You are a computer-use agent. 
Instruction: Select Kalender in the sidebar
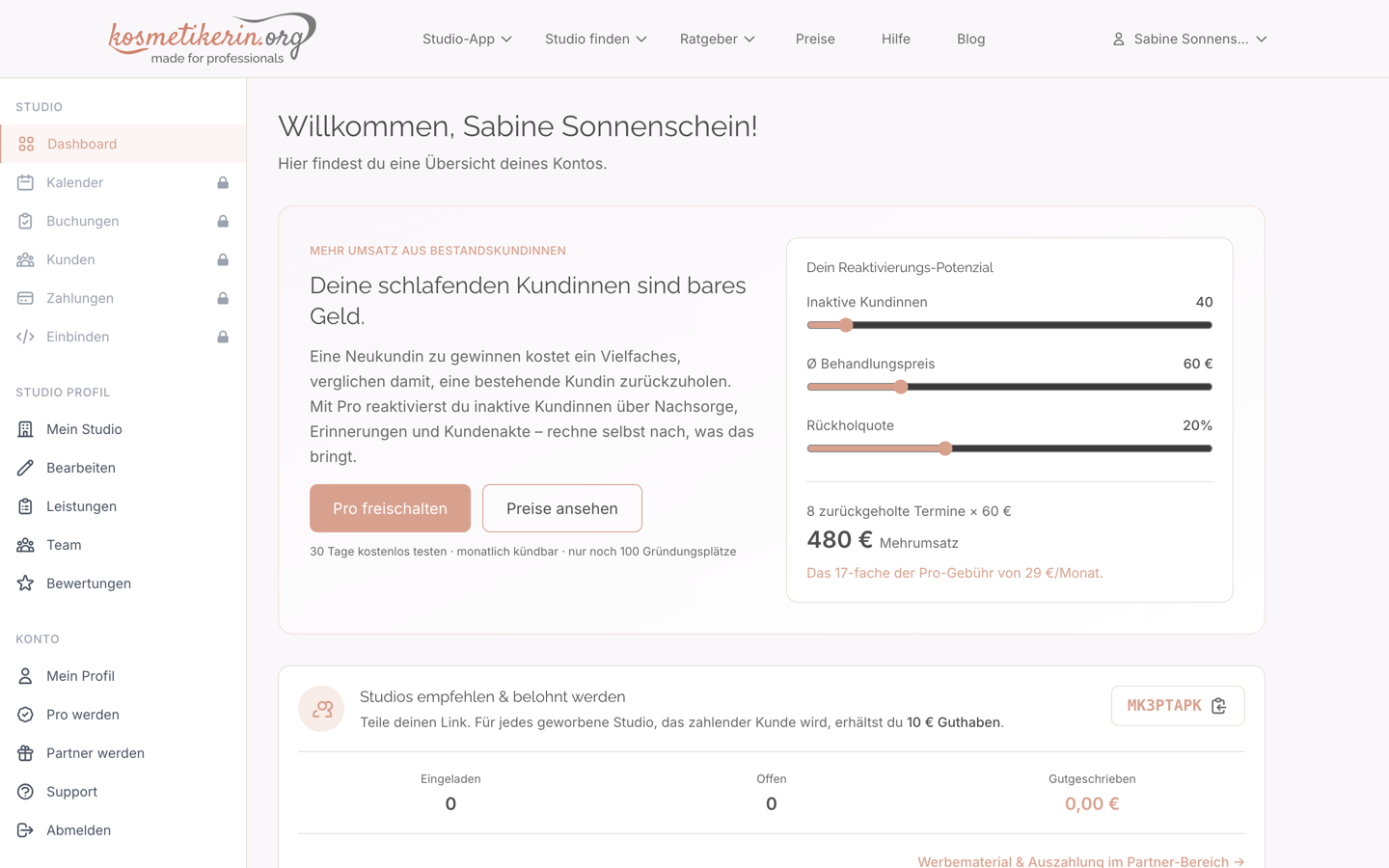(123, 182)
